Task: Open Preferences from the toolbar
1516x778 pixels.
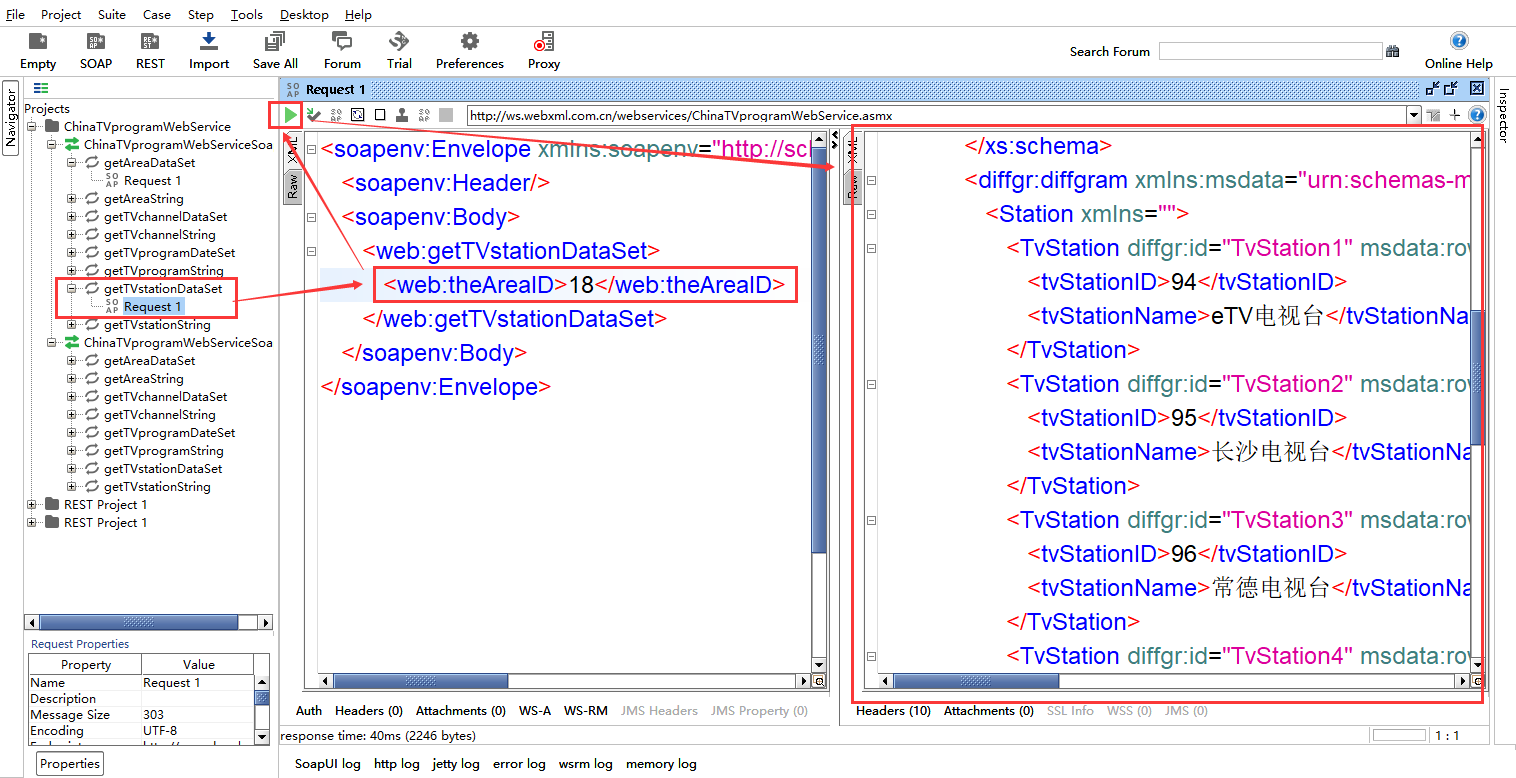Action: click(x=469, y=41)
